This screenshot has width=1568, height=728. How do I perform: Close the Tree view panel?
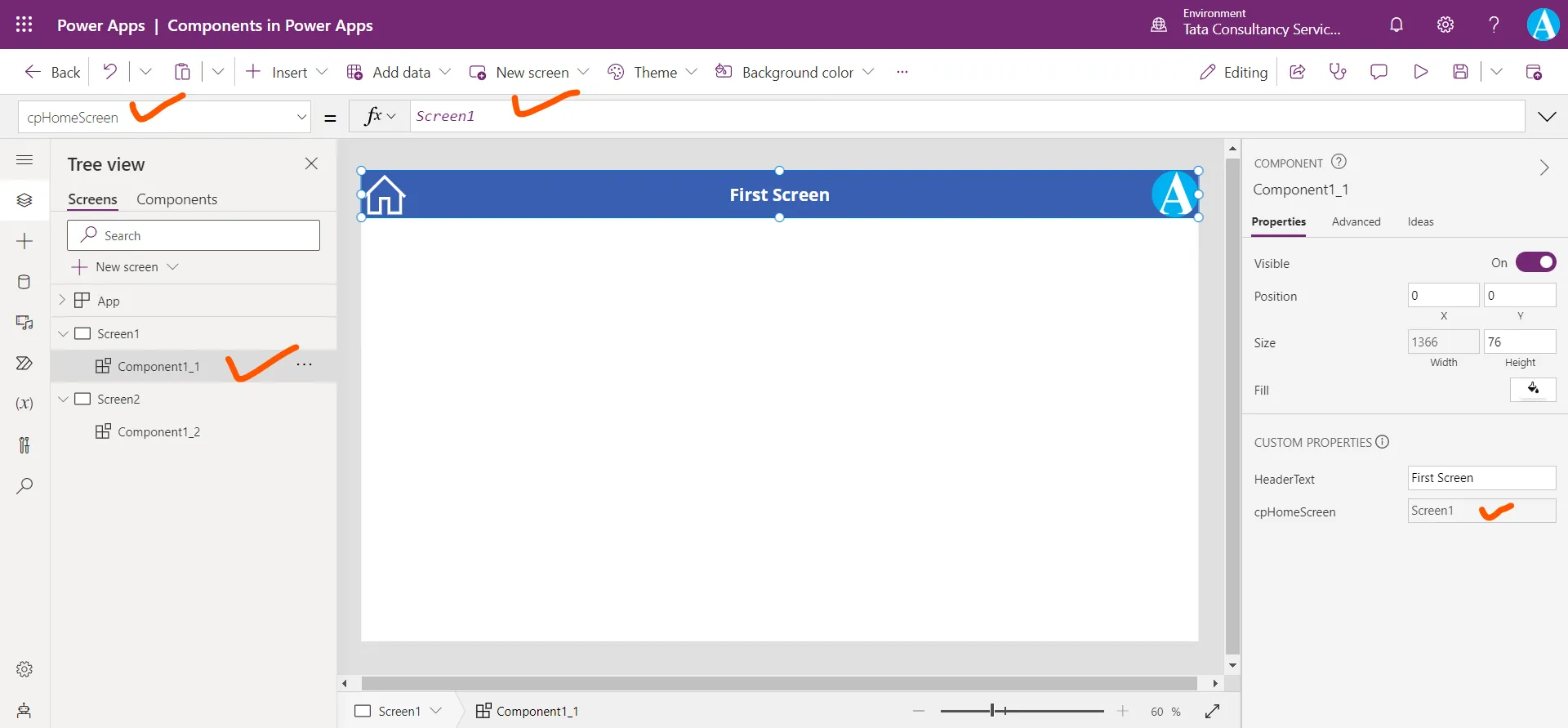[311, 163]
